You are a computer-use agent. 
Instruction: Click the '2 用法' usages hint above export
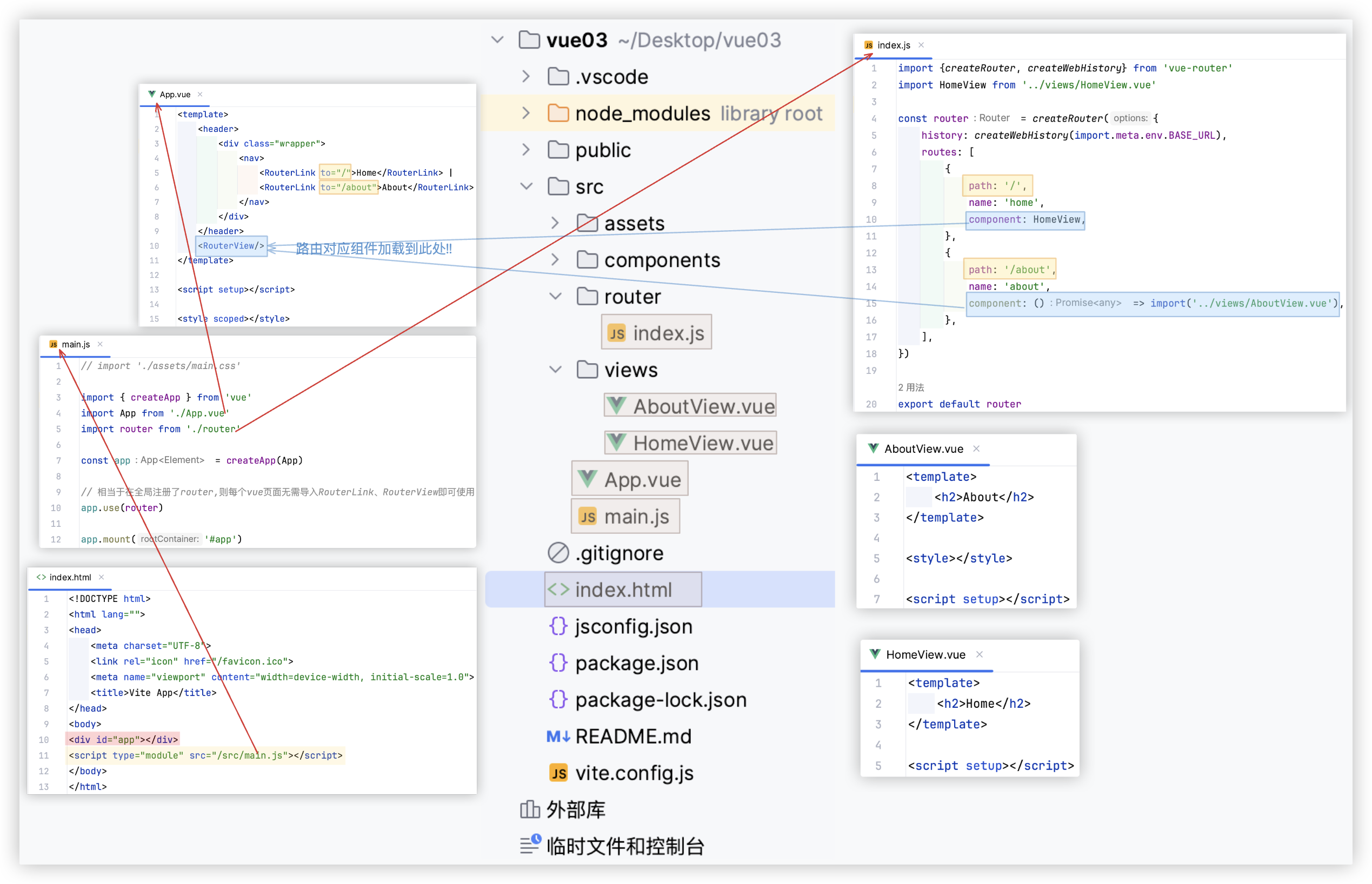pos(911,387)
